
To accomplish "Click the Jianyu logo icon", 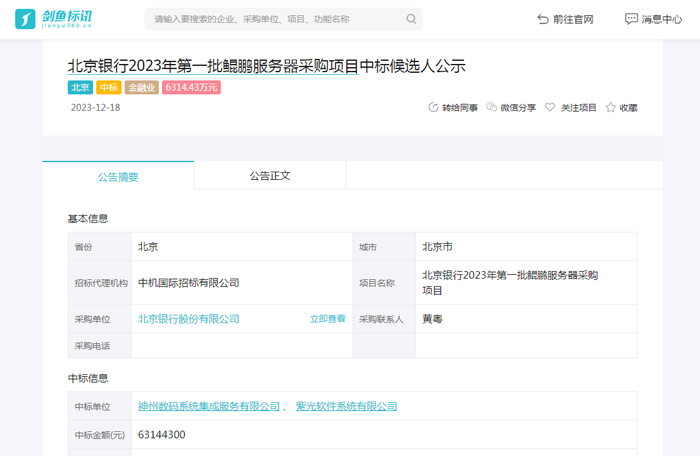I will [x=25, y=19].
